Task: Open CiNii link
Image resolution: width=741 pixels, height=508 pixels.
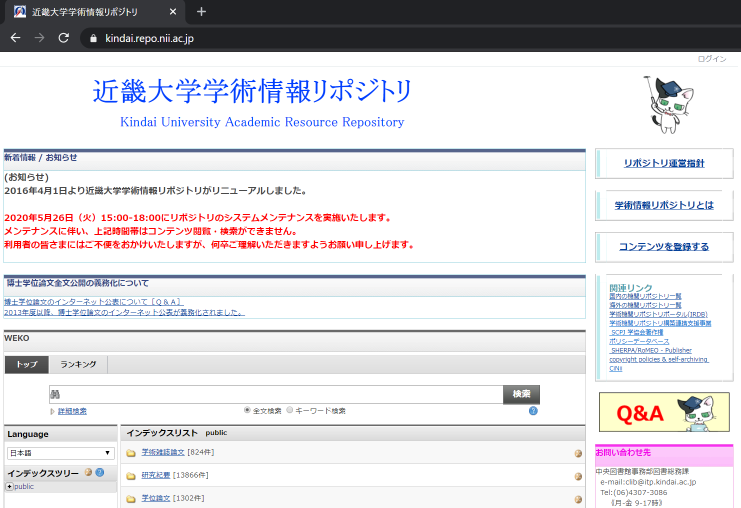Action: [x=616, y=369]
